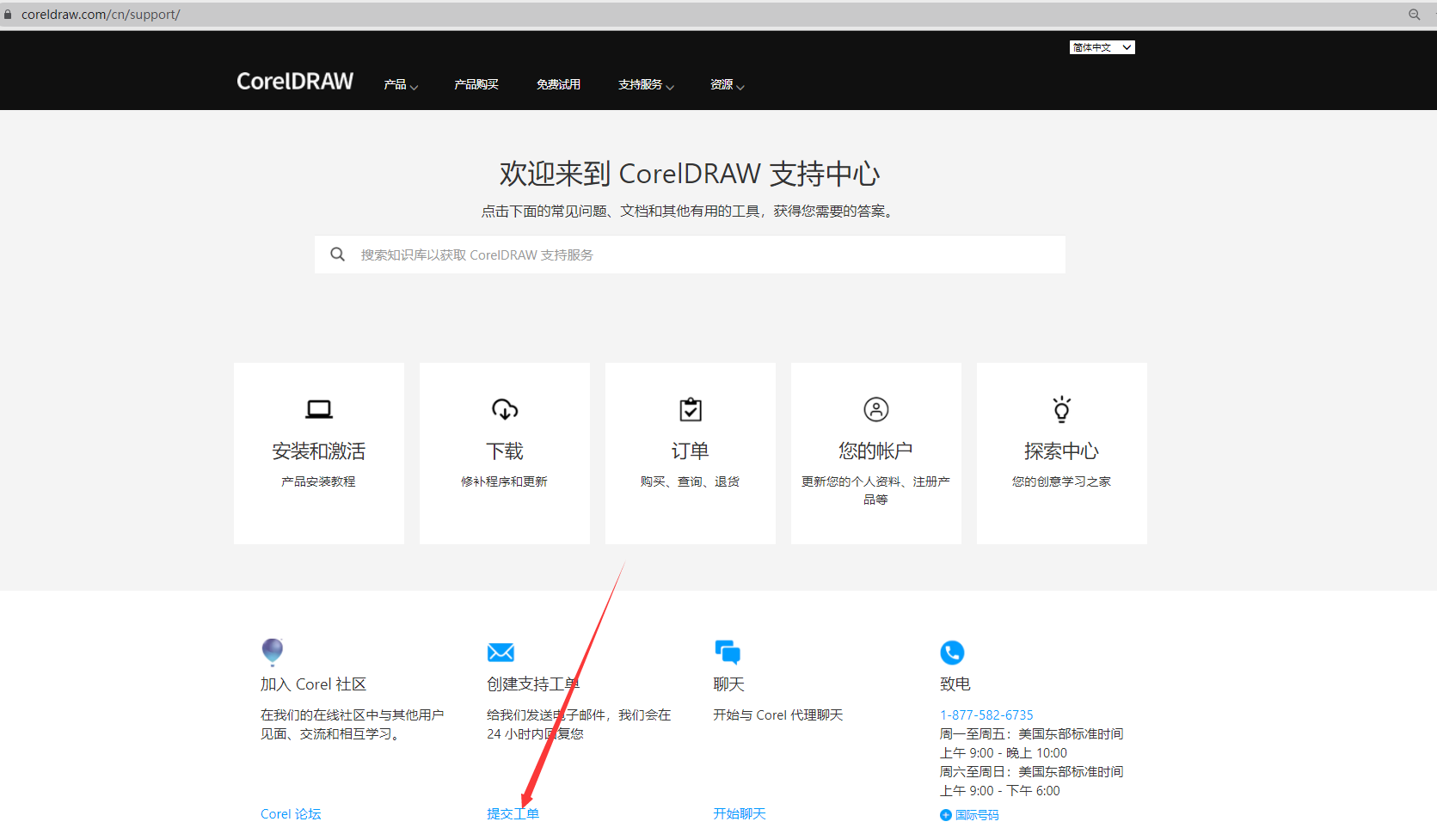The width and height of the screenshot is (1437, 840).
Task: Click the chat bubbles icon above 聊天
Action: 728,653
